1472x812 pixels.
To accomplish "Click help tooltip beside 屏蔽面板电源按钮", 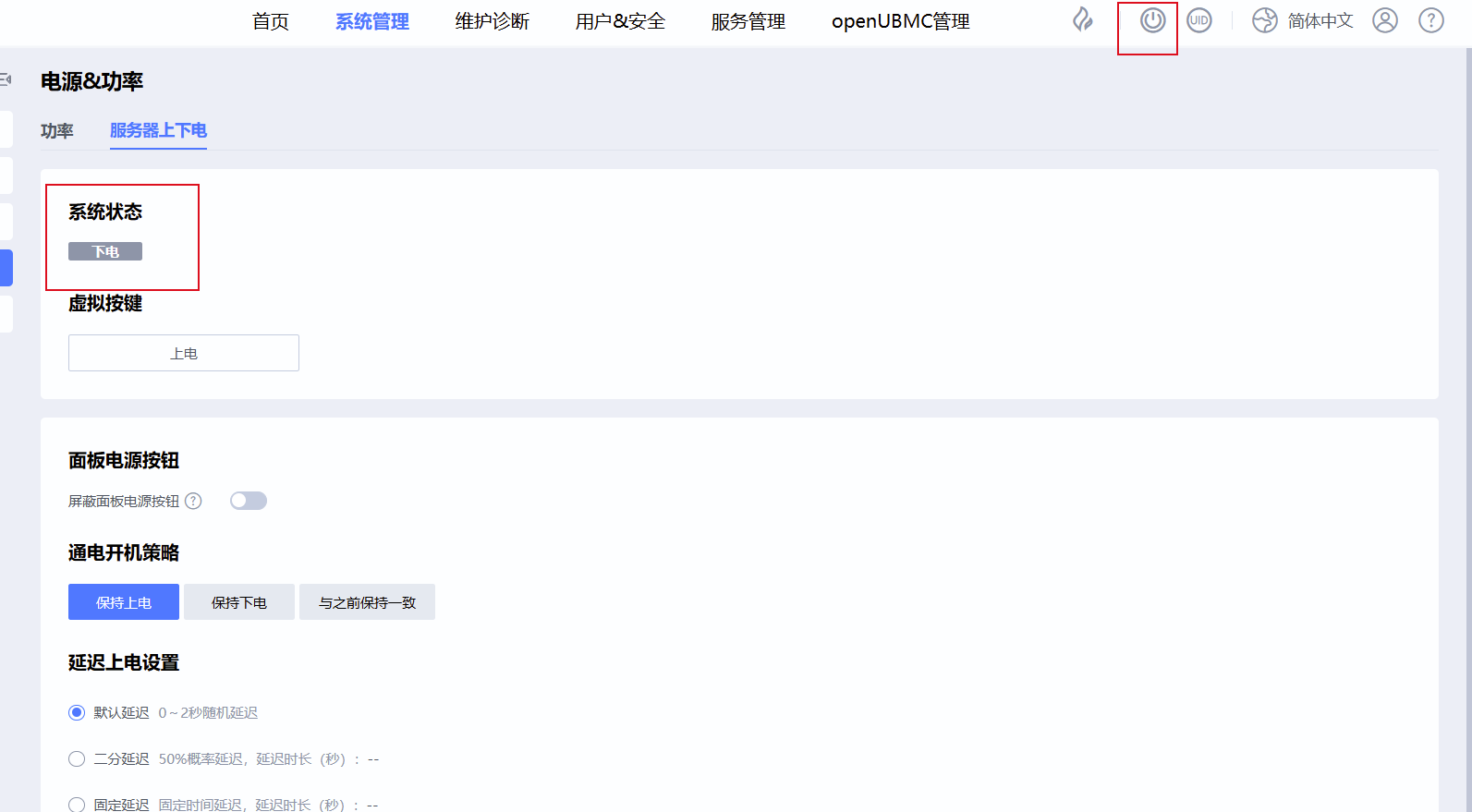I will [x=193, y=501].
